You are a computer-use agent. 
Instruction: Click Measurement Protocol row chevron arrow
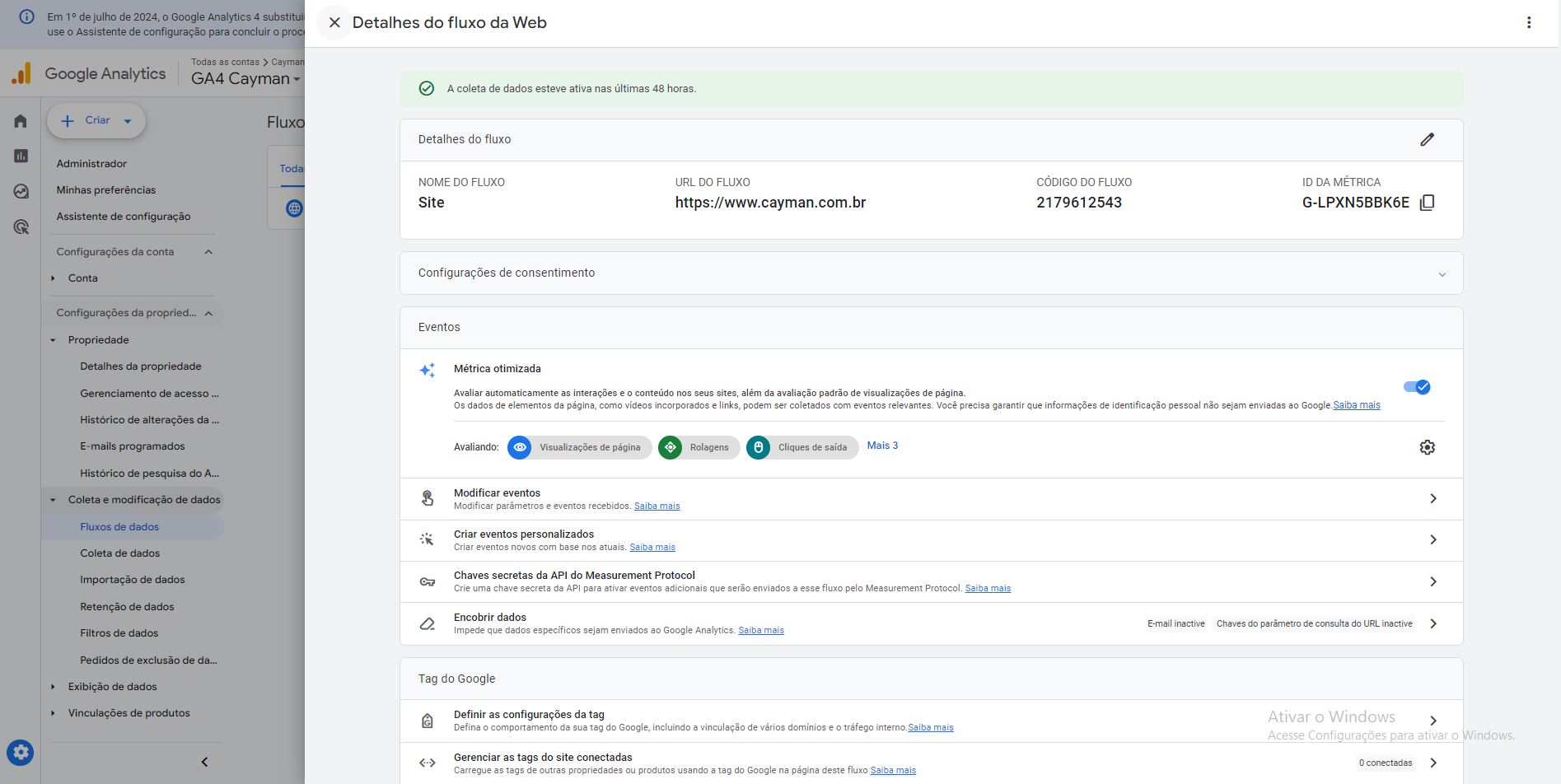coord(1433,581)
